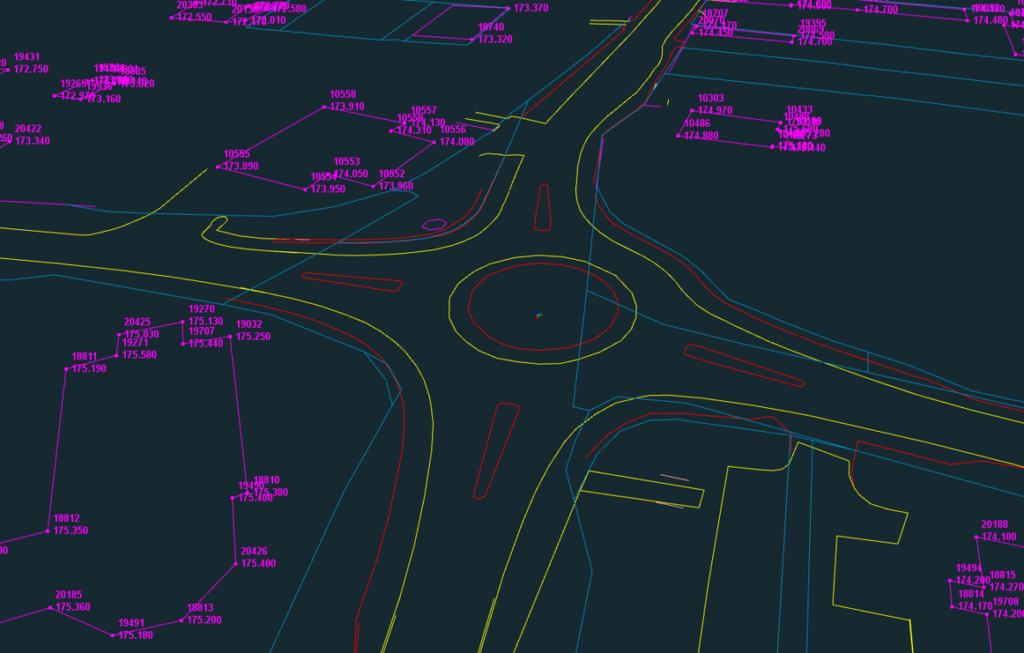This screenshot has height=653, width=1024.
Task: Pick elevation value 174.480
Action: tap(991, 21)
